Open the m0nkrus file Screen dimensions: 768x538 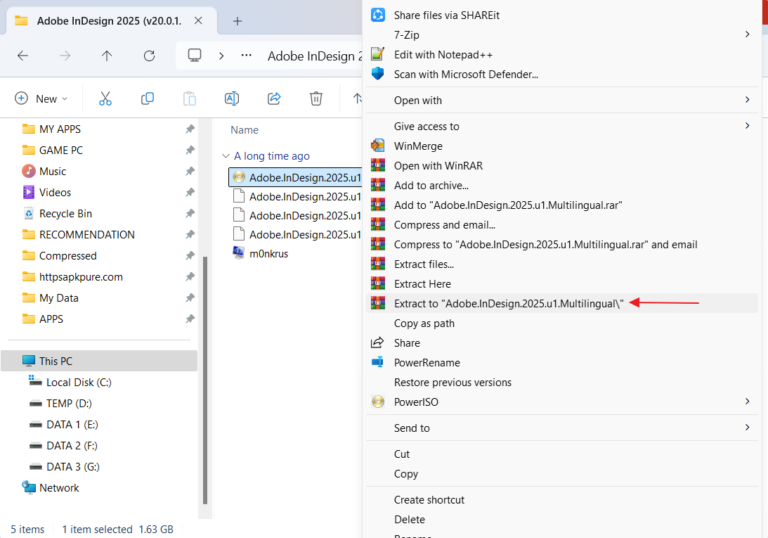270,253
